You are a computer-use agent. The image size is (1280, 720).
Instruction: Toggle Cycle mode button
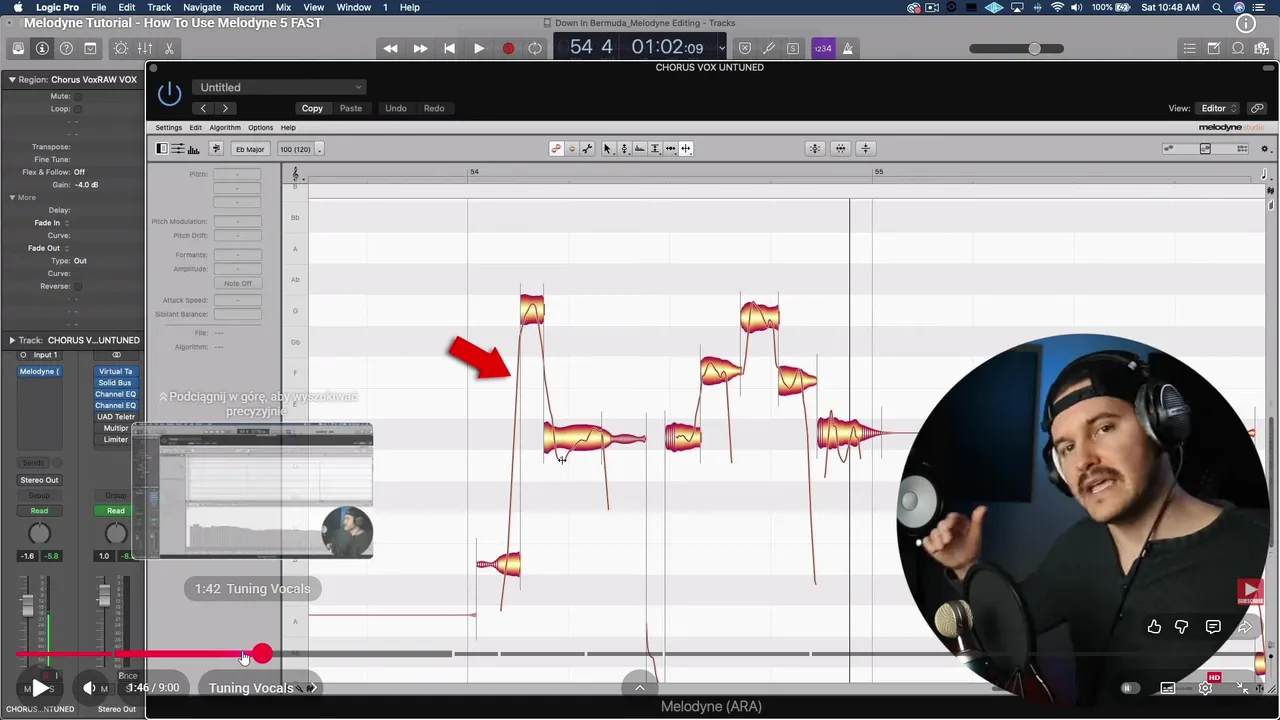[x=535, y=48]
